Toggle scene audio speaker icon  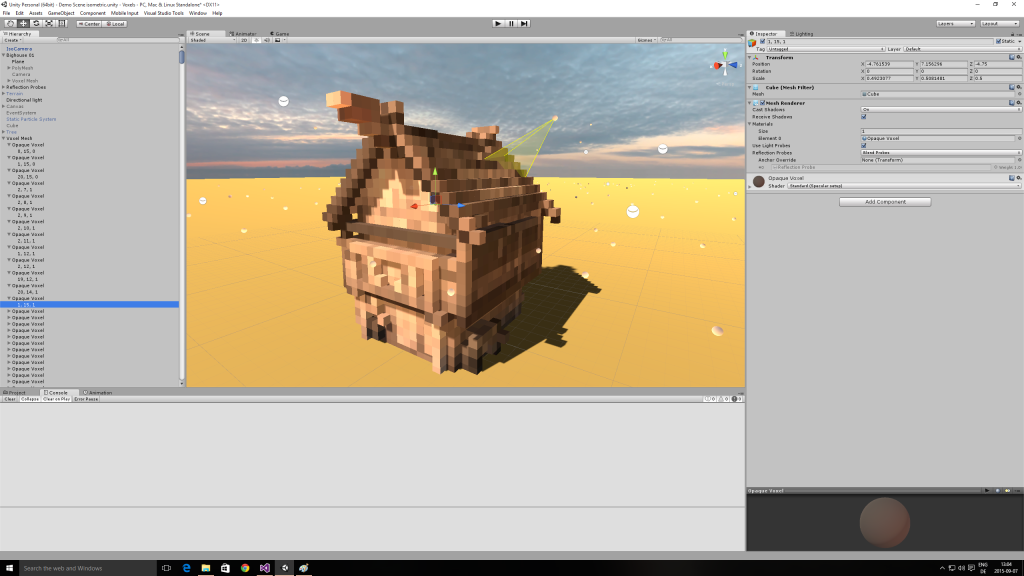(266, 40)
